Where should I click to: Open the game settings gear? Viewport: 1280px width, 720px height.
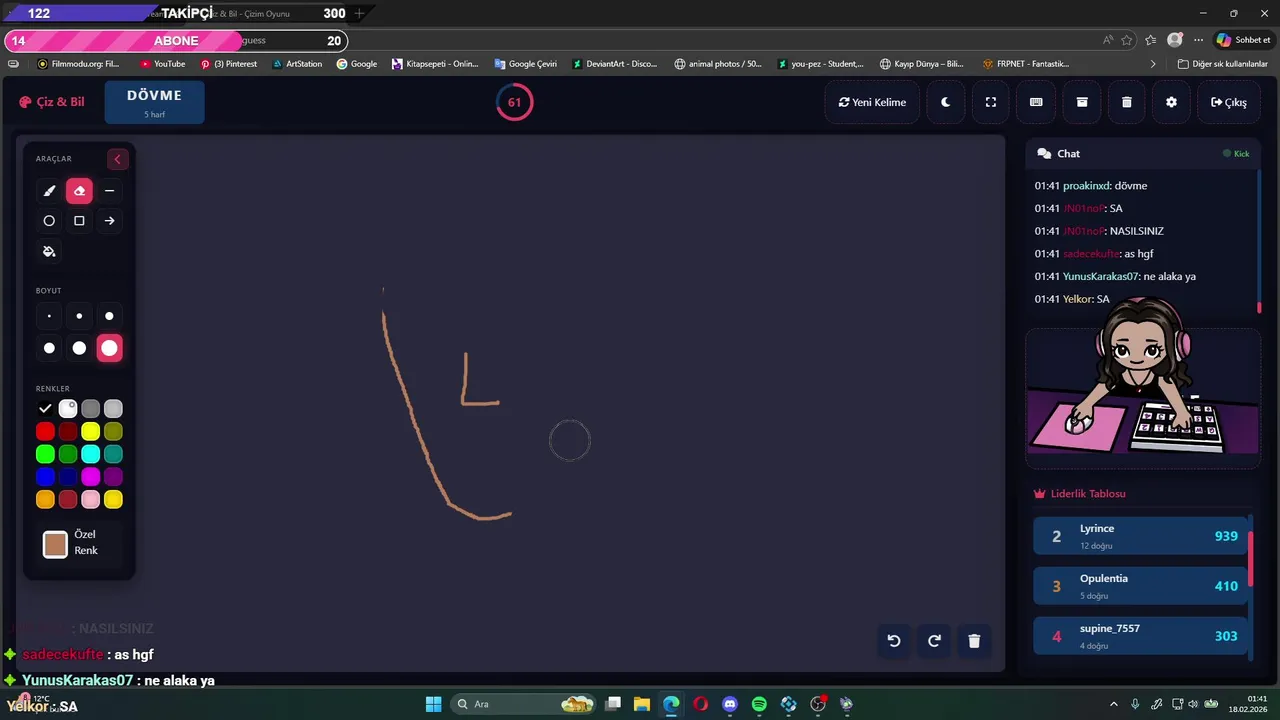1172,102
